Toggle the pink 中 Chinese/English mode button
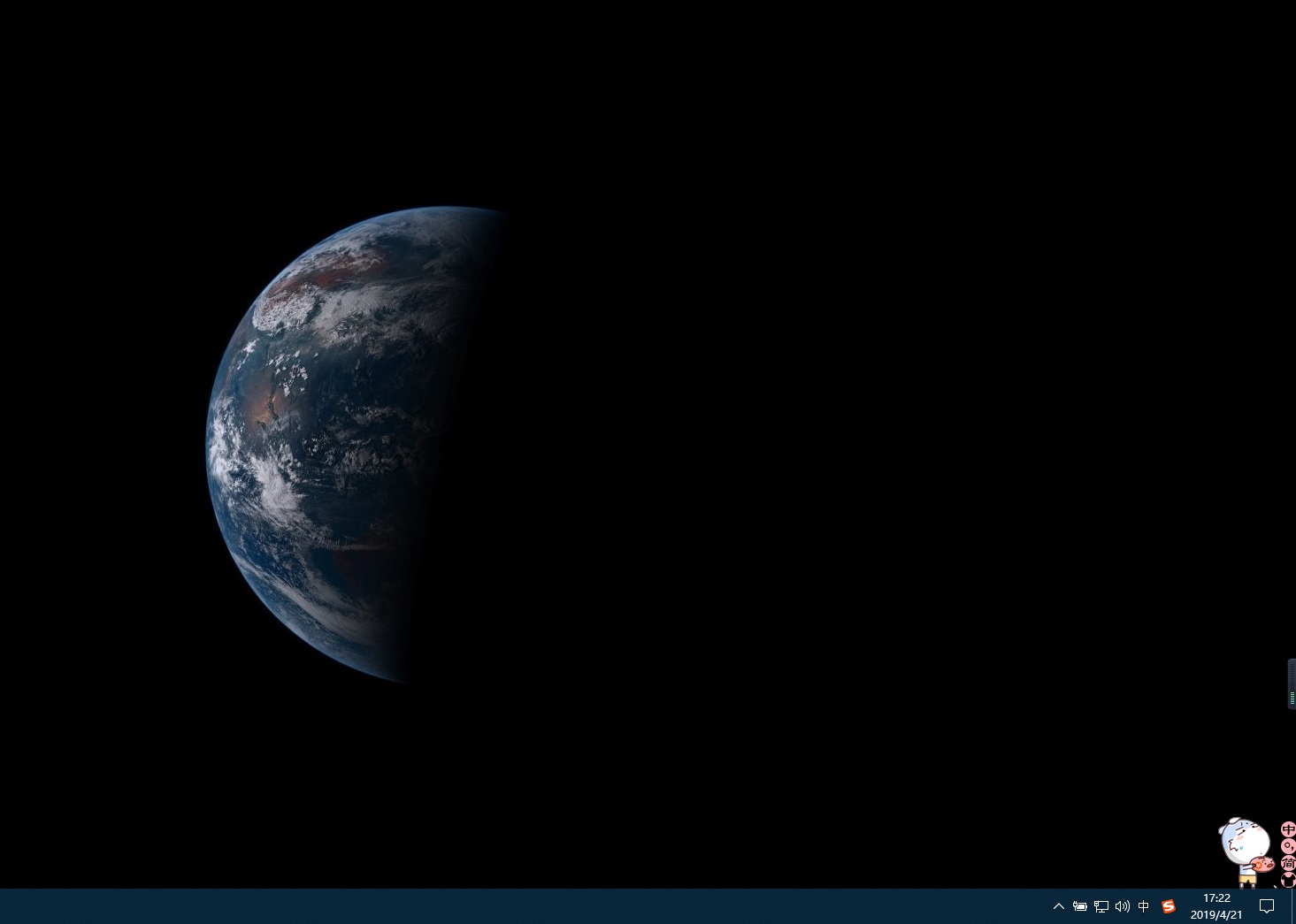The height and width of the screenshot is (924, 1296). tap(1288, 829)
